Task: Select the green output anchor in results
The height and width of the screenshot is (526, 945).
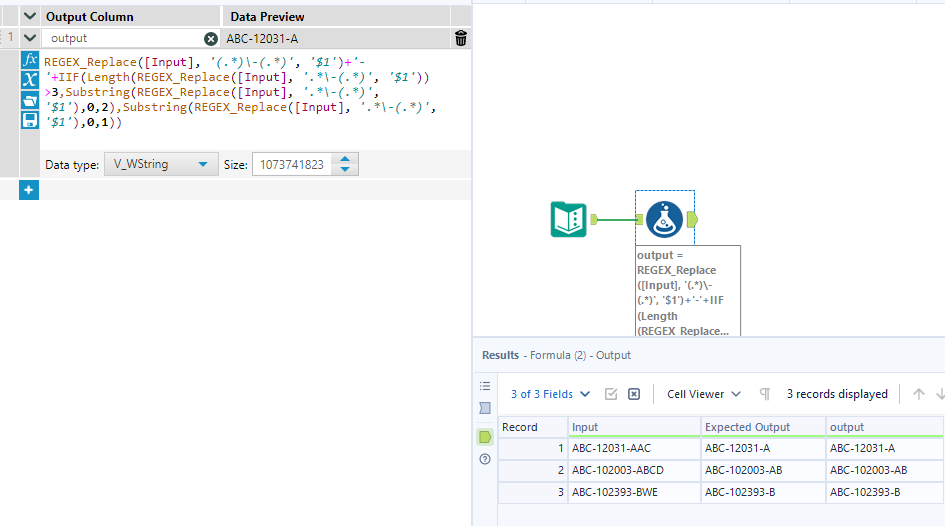Action: 485,437
